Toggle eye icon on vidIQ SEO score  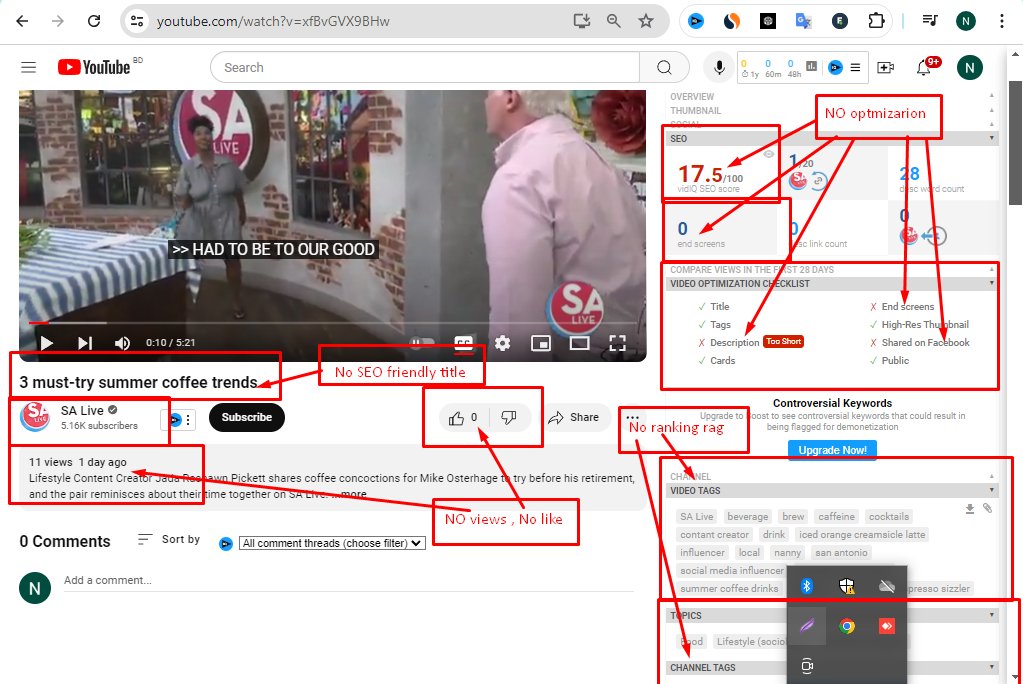(x=769, y=154)
